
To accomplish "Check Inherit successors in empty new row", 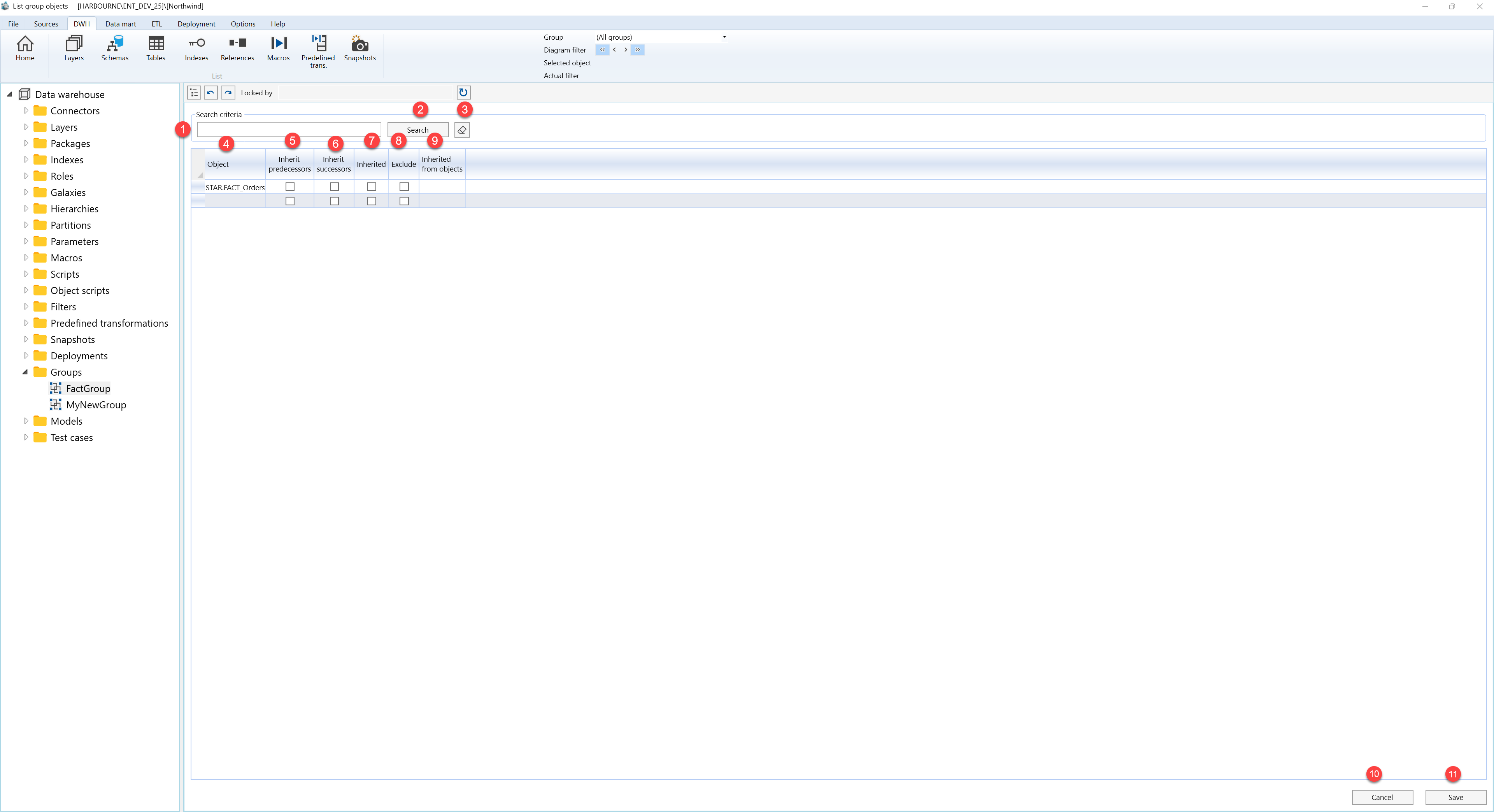I will [334, 201].
